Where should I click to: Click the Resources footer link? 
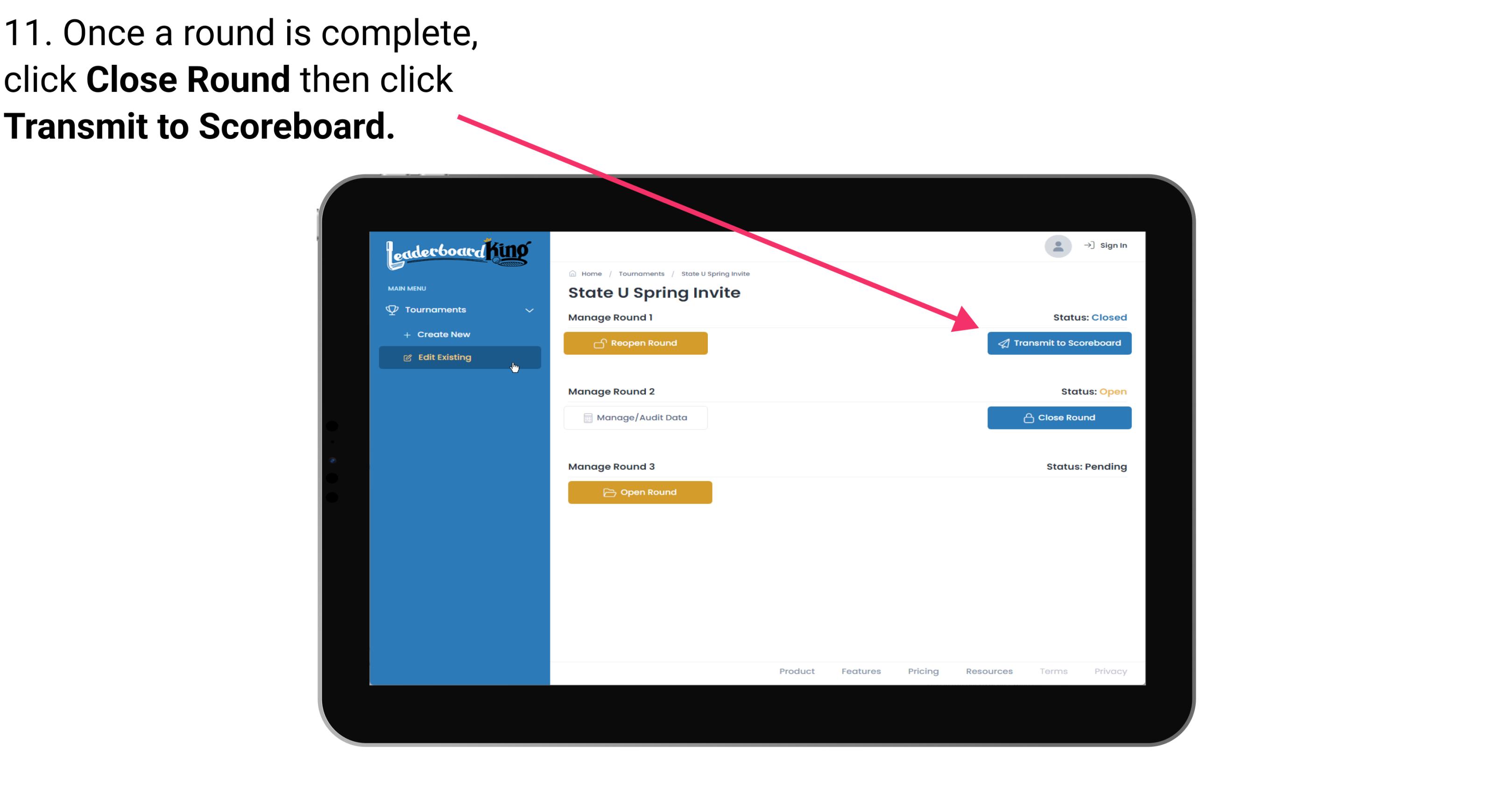pos(989,671)
